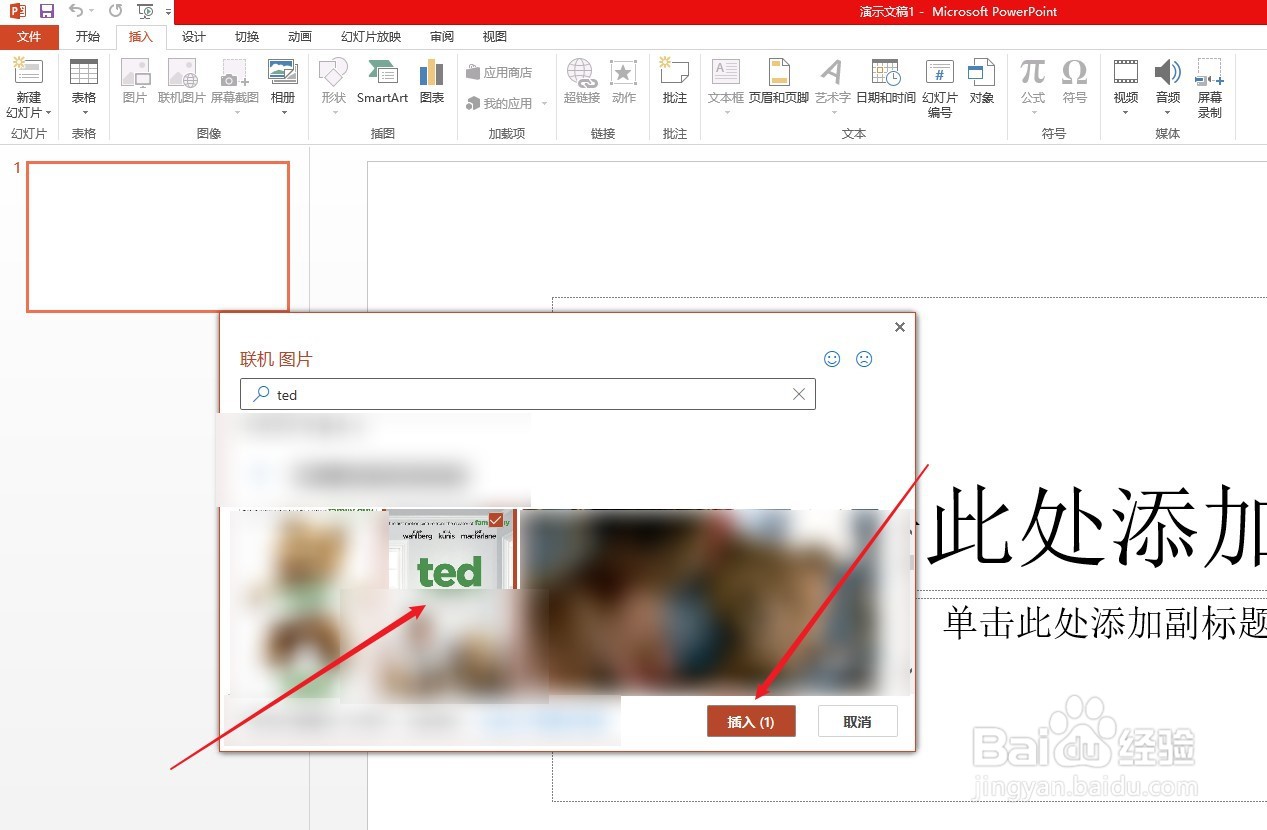Click the 插入 (1) button
The width and height of the screenshot is (1267, 830).
751,721
